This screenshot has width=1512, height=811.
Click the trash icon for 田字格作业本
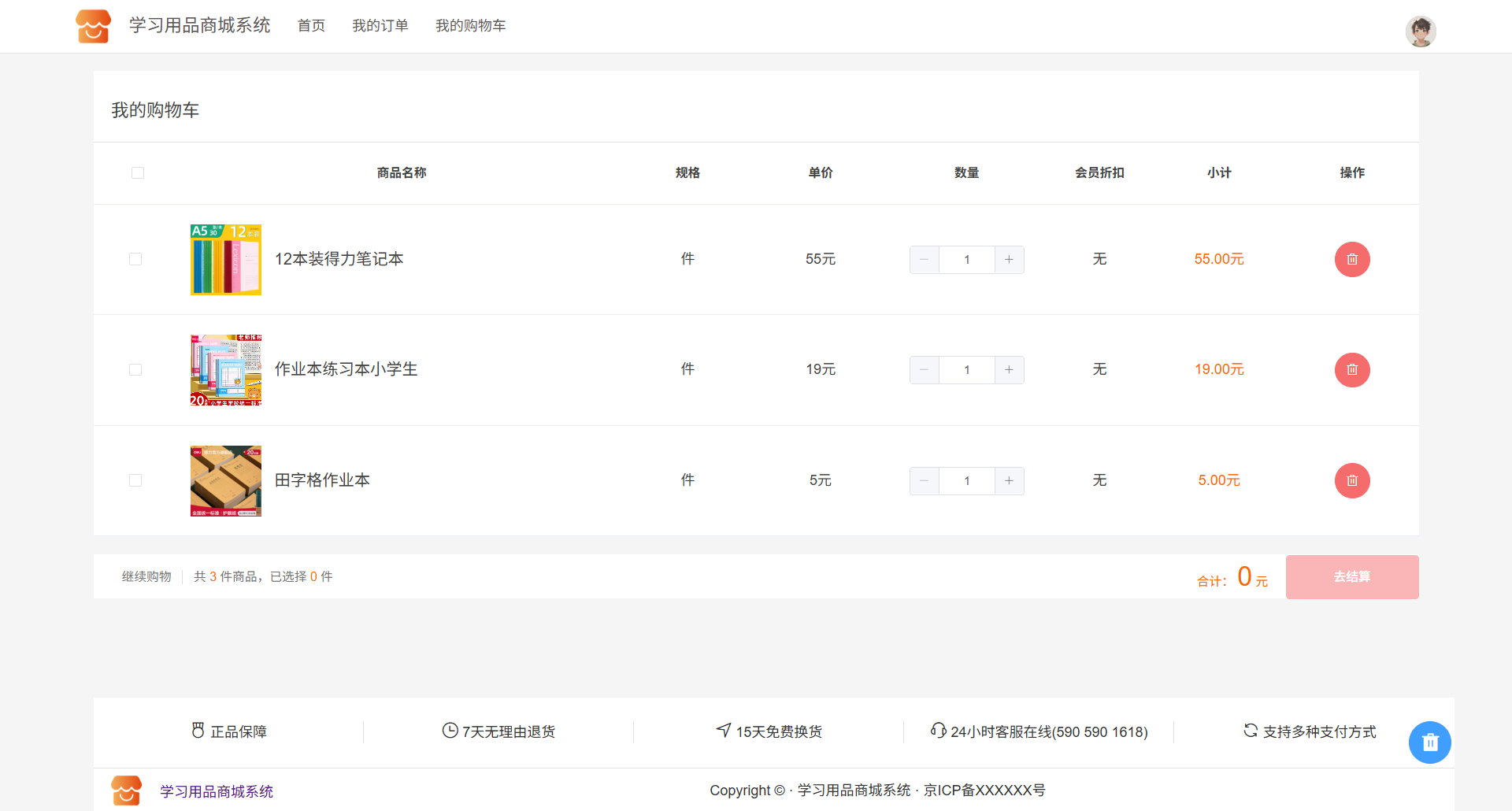click(x=1351, y=480)
